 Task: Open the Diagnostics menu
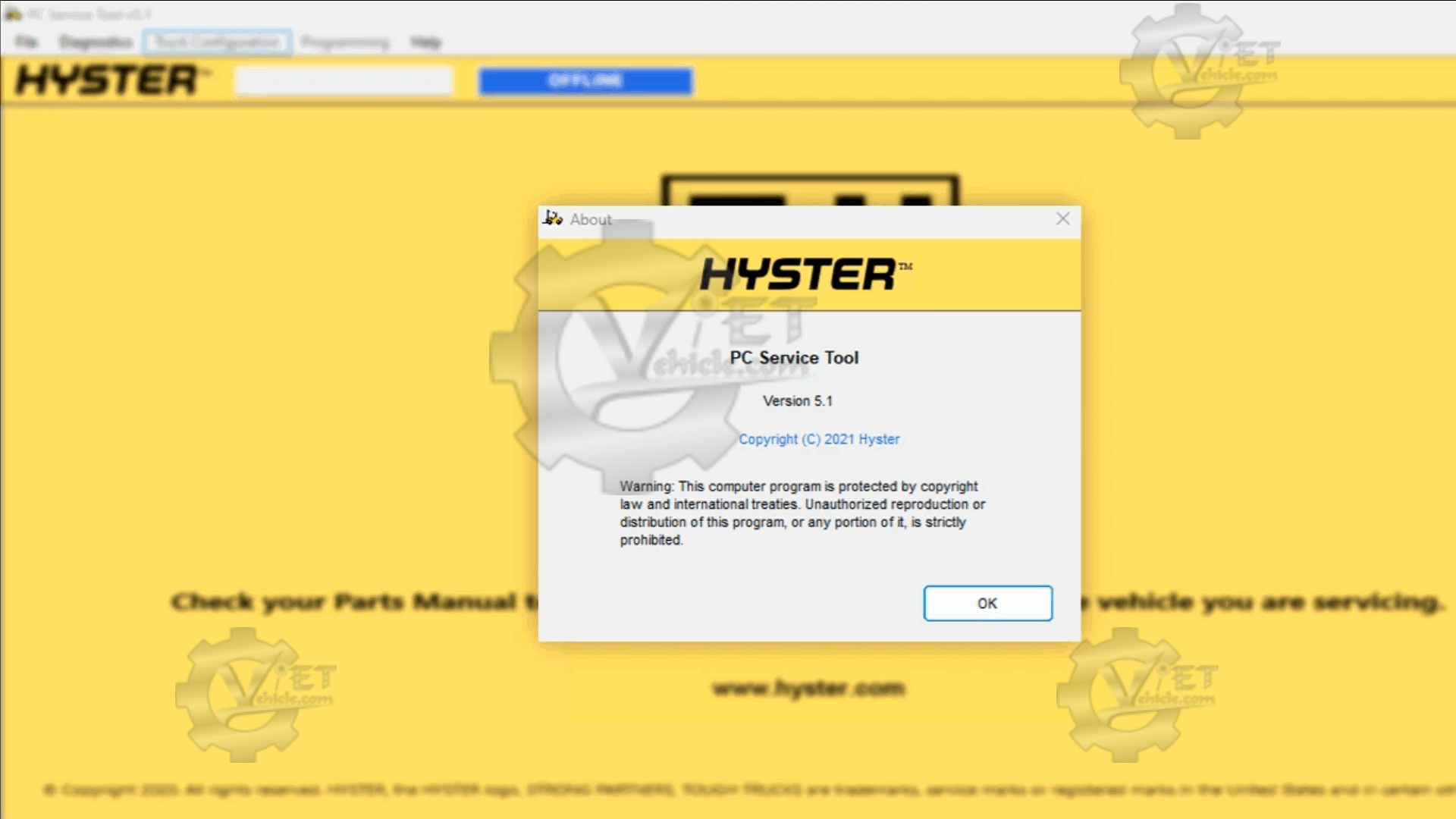96,42
